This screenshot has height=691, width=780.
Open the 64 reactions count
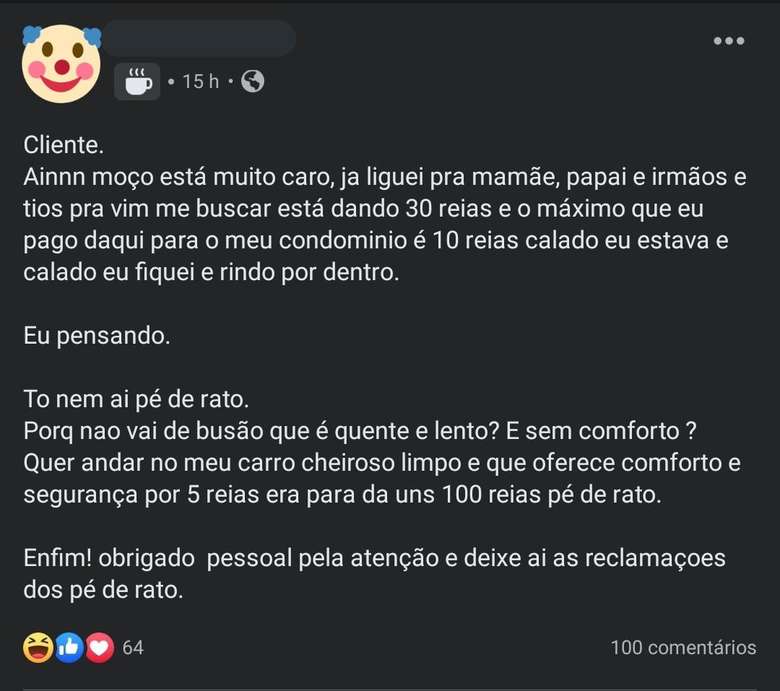click(133, 648)
